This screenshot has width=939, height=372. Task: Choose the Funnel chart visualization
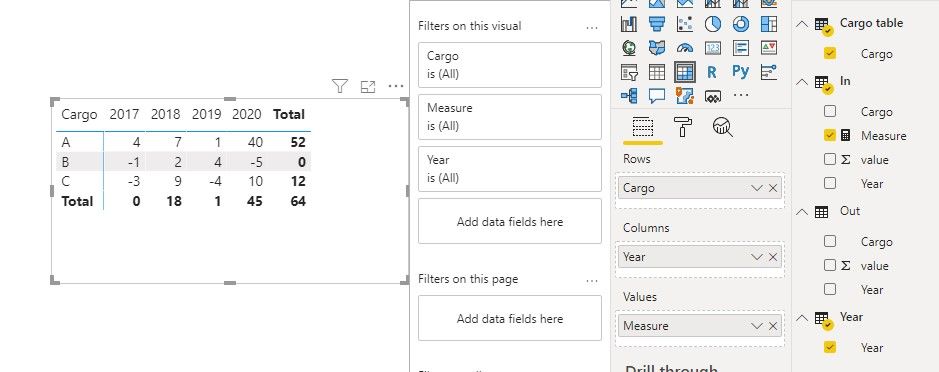(x=657, y=24)
